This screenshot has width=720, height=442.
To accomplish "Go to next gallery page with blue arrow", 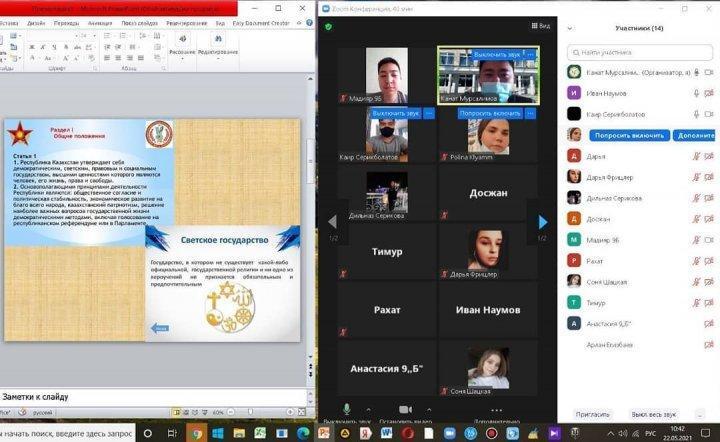I will point(543,222).
